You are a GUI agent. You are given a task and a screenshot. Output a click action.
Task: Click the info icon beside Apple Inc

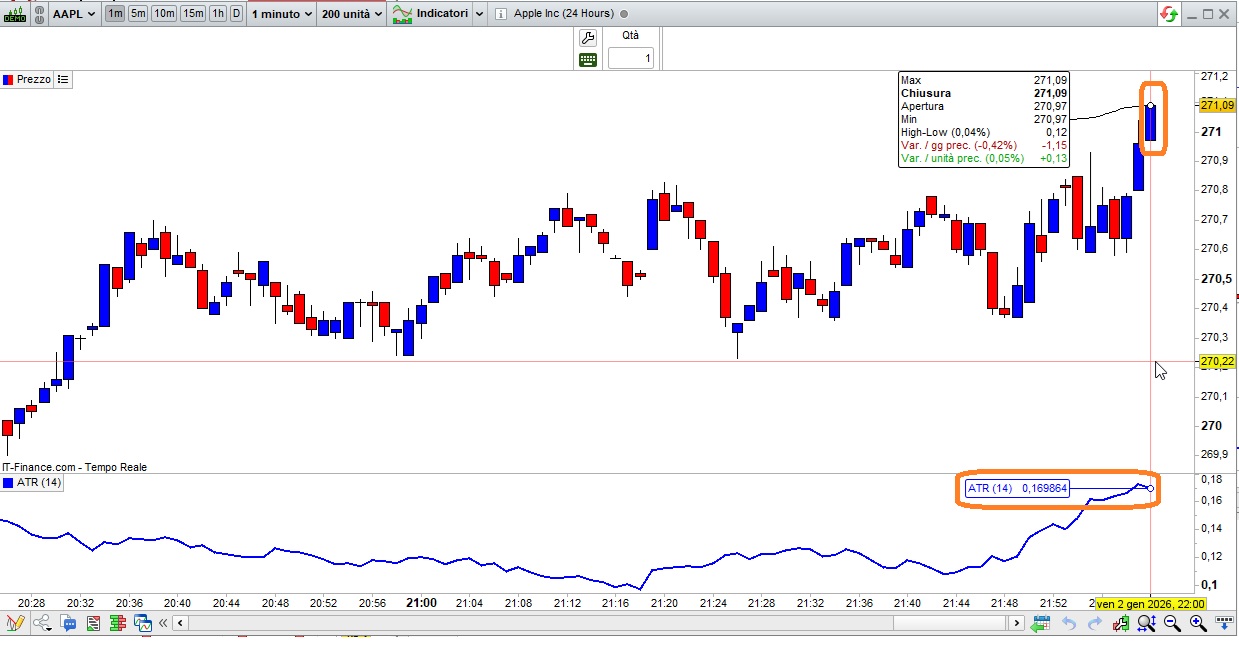(500, 14)
